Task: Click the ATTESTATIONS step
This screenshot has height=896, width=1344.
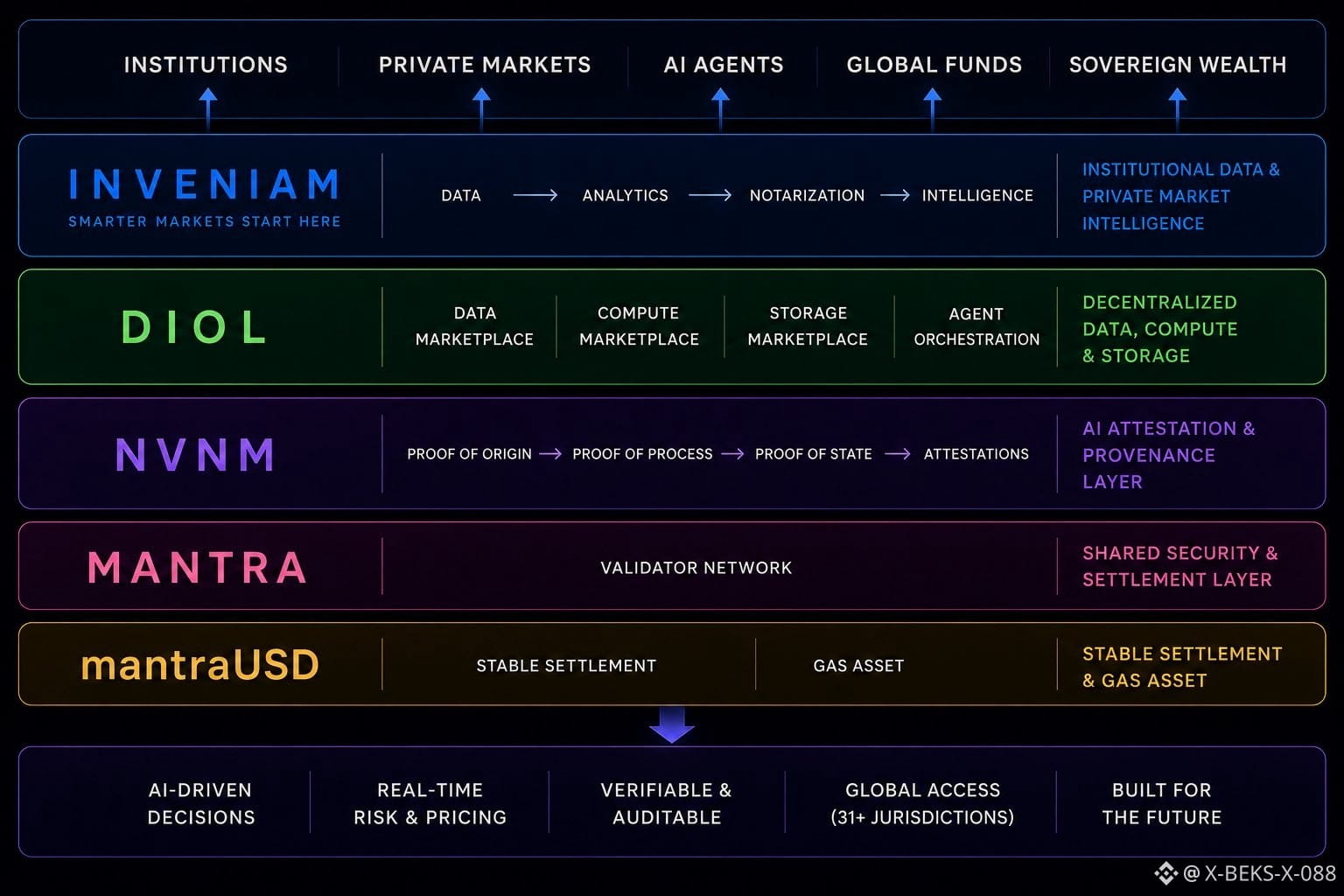Action: (x=976, y=454)
